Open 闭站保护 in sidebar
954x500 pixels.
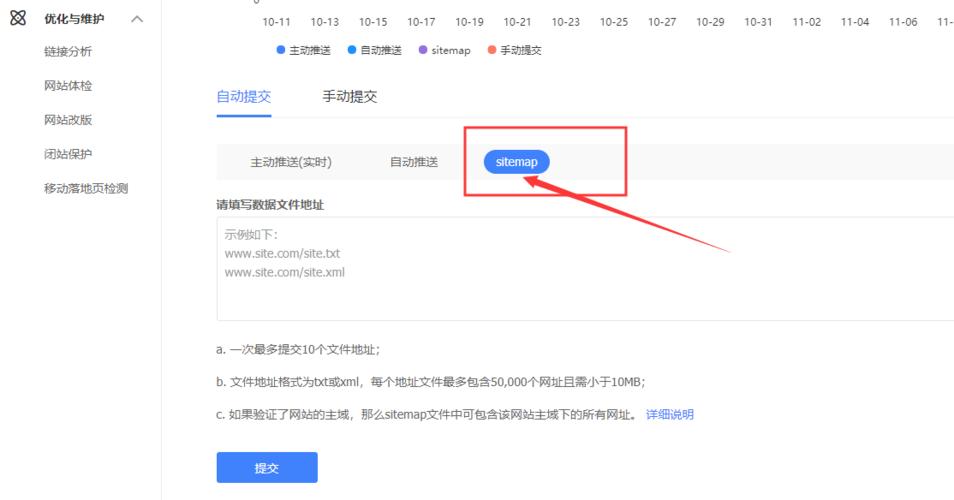pyautogui.click(x=68, y=154)
